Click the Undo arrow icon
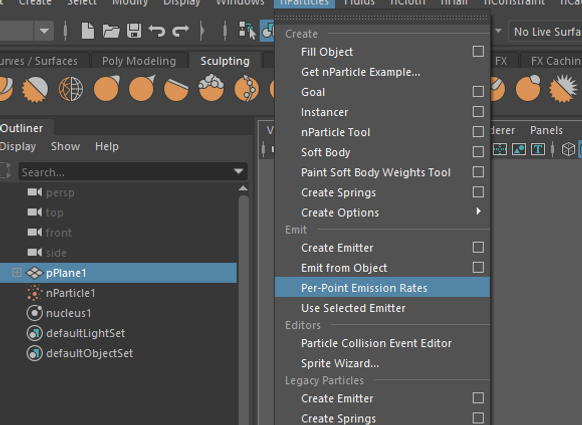Image resolution: width=582 pixels, height=425 pixels. [x=157, y=31]
